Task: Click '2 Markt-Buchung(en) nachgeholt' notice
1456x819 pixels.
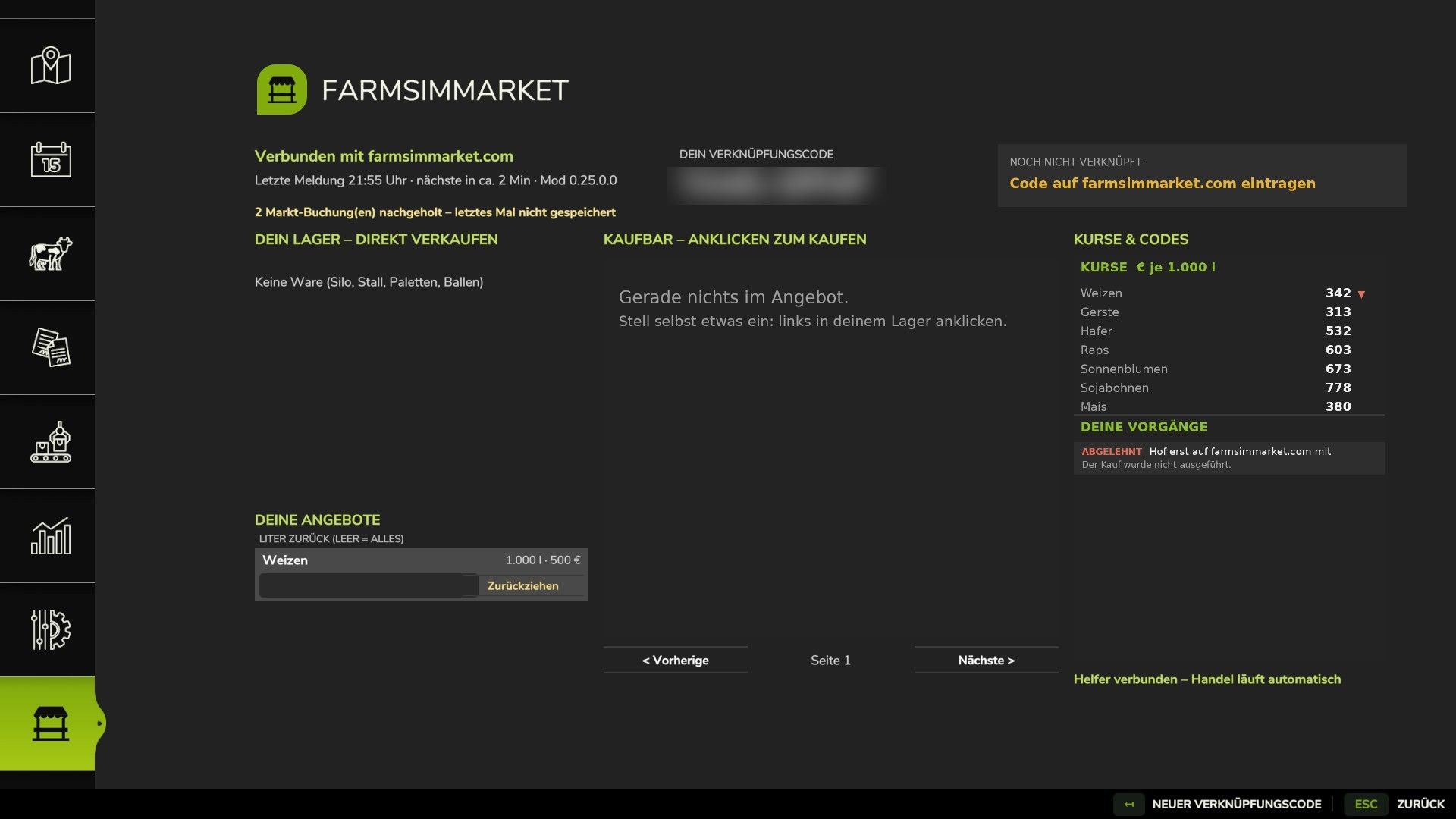Action: [x=435, y=212]
